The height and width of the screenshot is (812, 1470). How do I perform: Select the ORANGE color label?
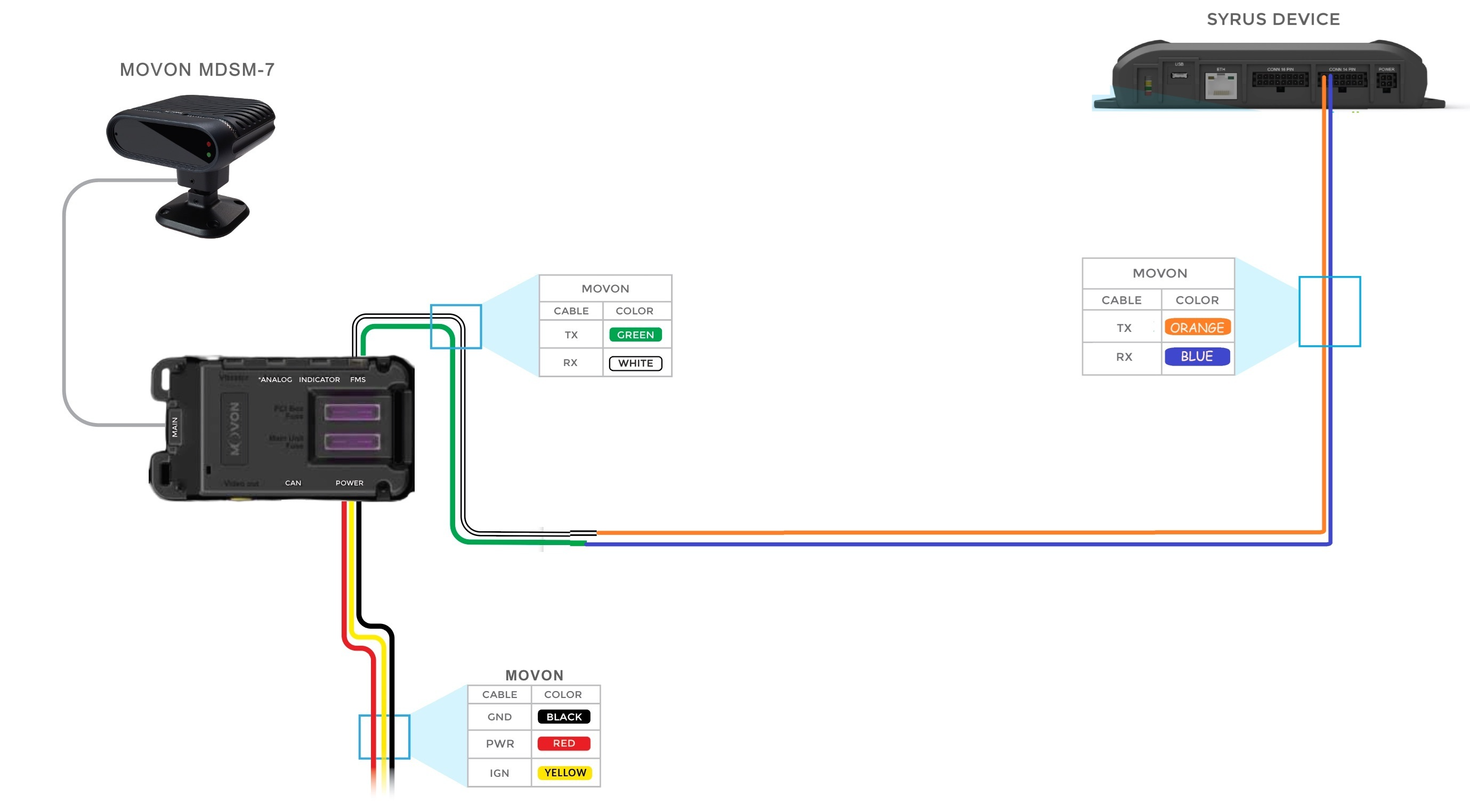pos(1197,327)
